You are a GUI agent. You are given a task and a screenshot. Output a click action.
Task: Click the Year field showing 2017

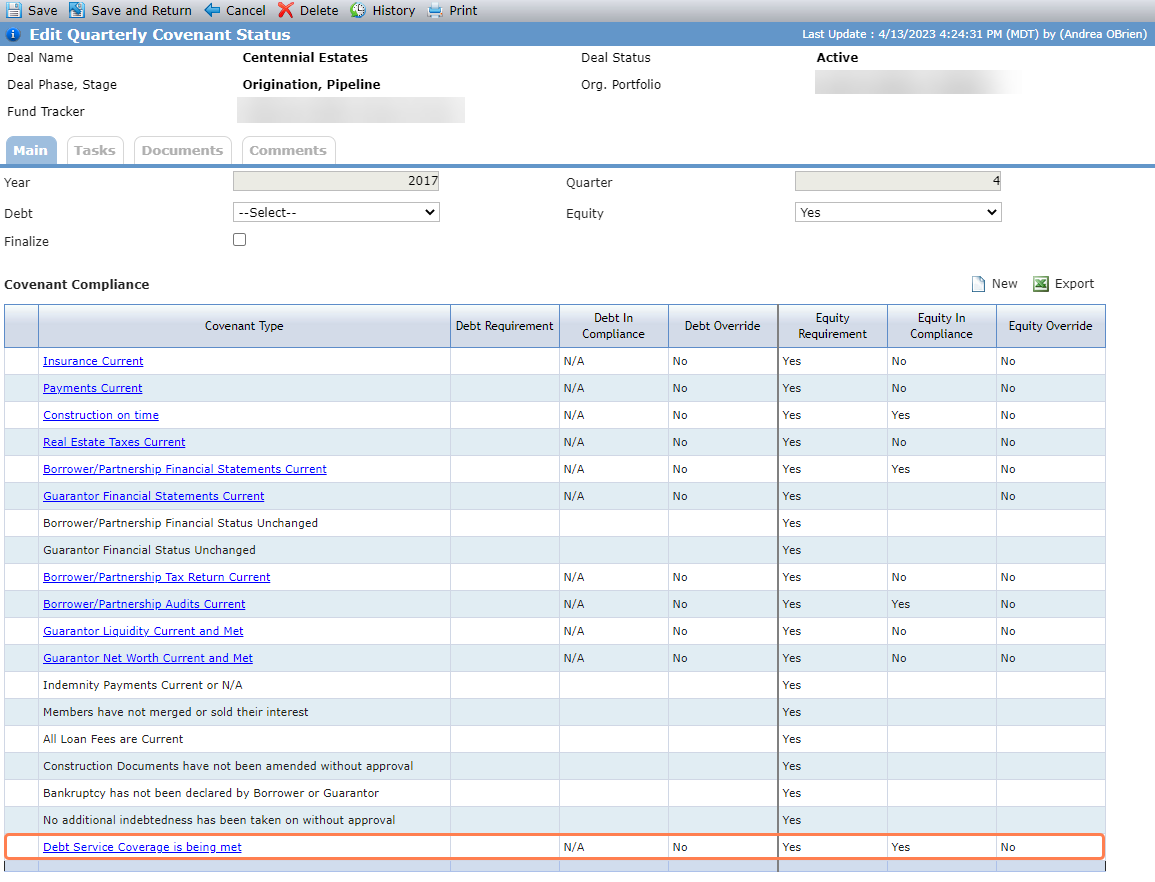[336, 181]
